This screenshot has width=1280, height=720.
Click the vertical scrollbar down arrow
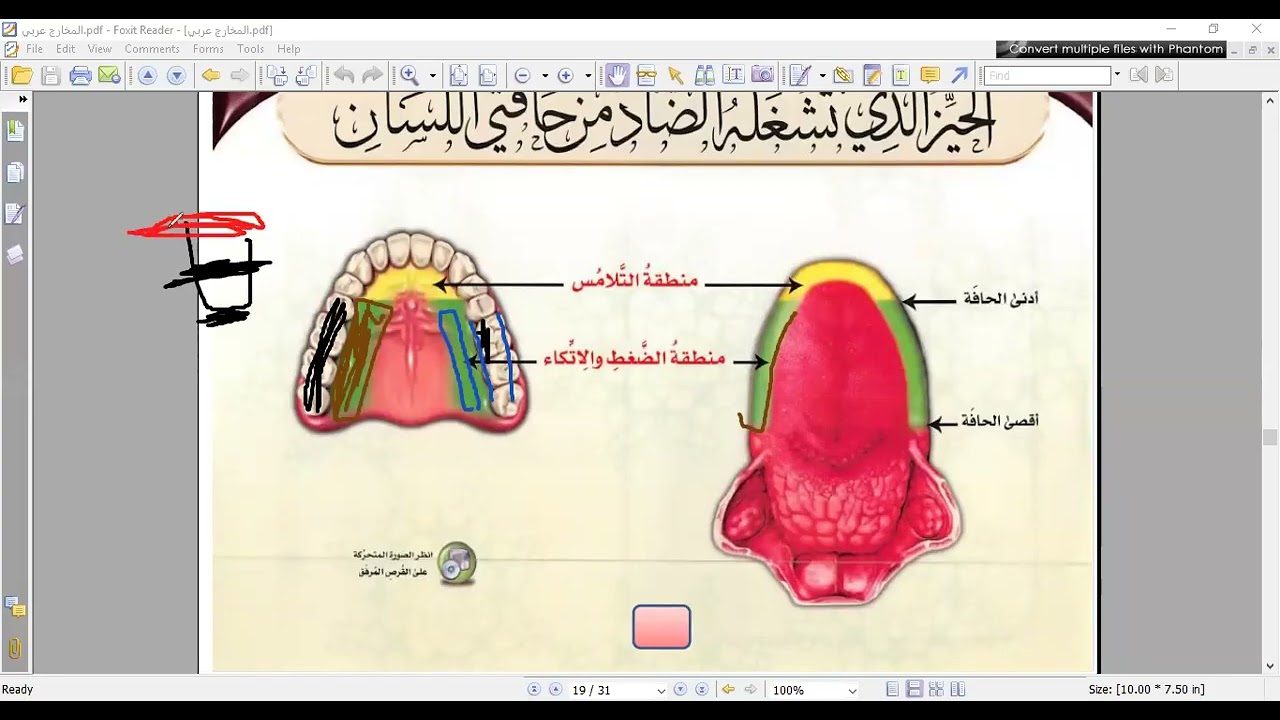[x=1271, y=666]
